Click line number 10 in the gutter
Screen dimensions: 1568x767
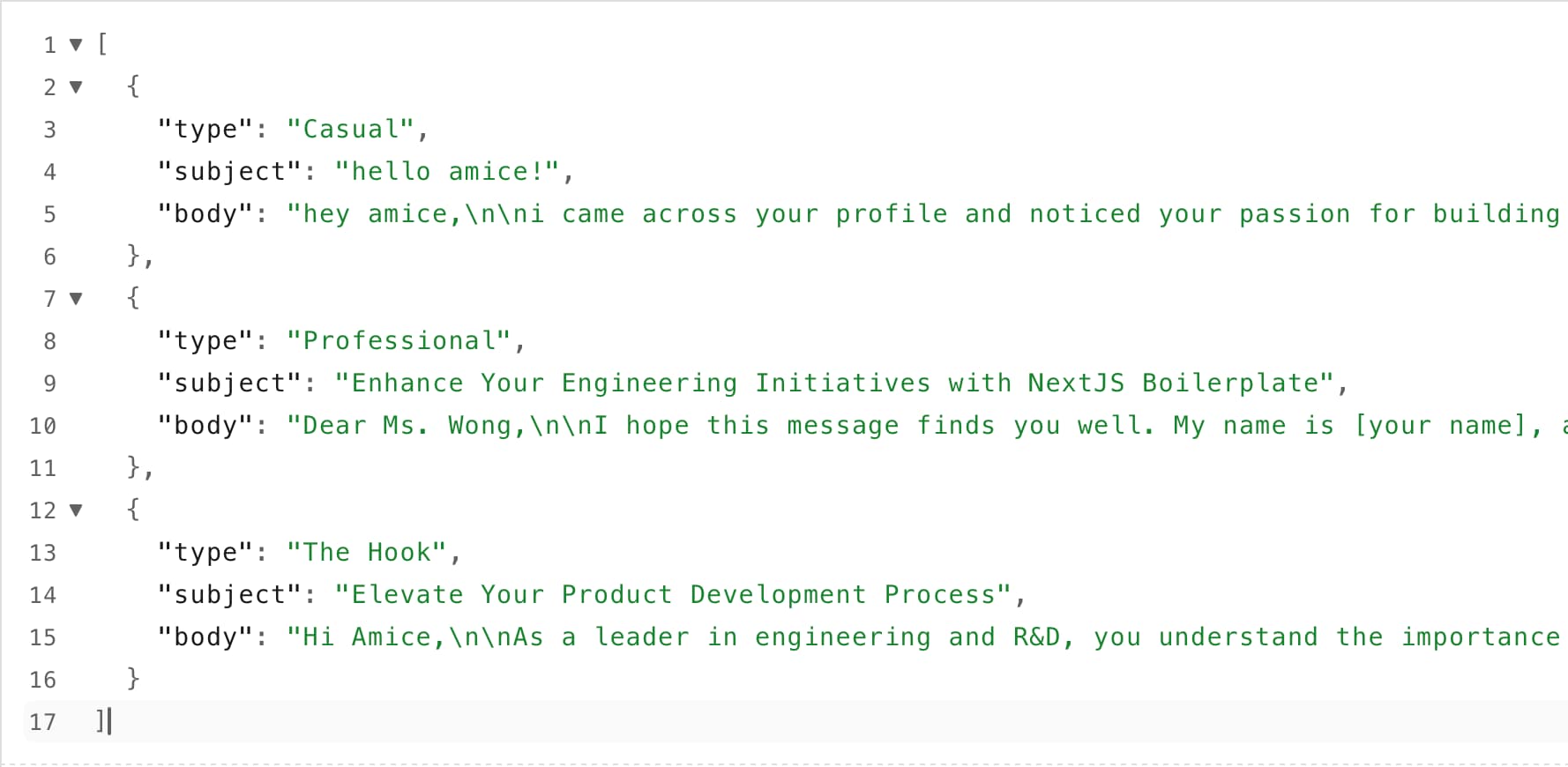tap(42, 426)
